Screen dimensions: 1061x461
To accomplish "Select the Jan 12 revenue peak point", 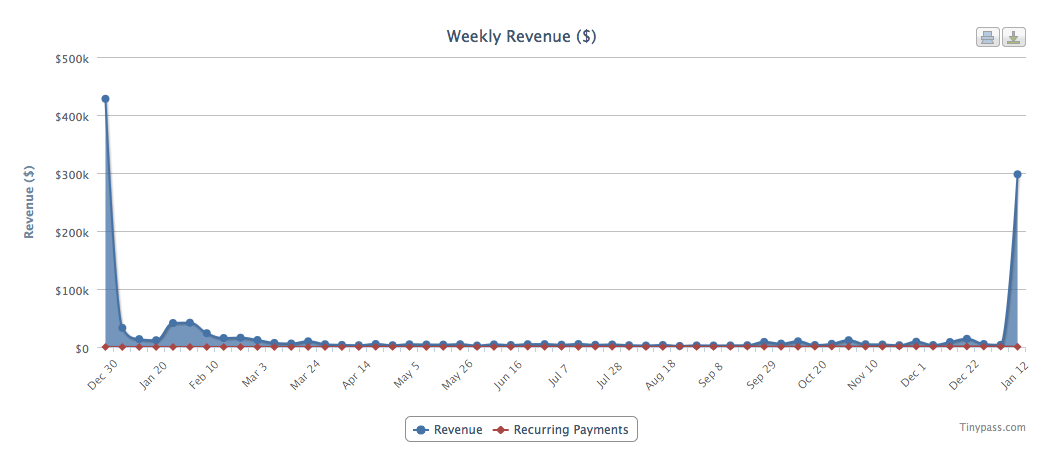I will pos(1017,174).
